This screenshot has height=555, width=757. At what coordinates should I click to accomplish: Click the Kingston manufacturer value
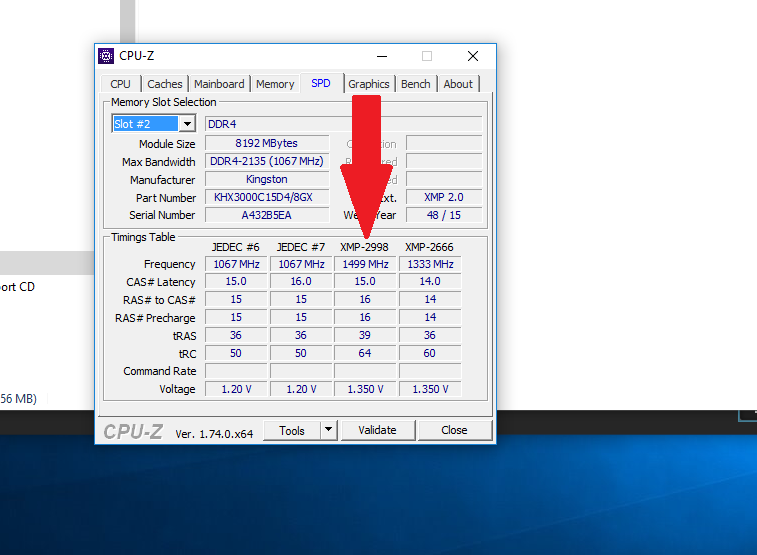click(x=267, y=179)
